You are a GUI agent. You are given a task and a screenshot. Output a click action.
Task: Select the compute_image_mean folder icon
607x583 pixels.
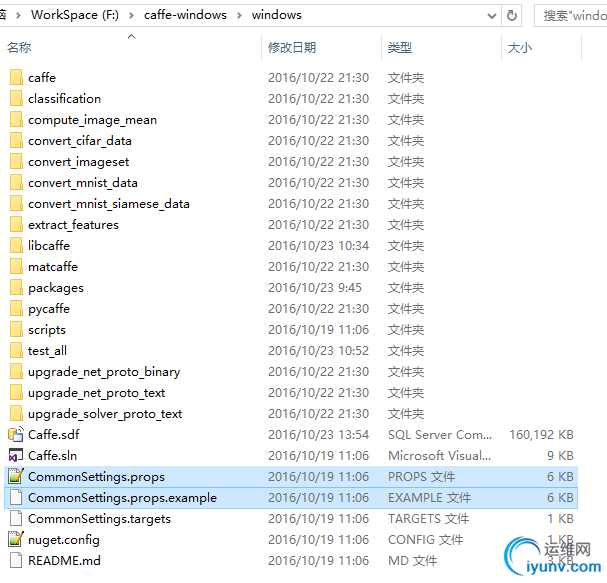coord(16,120)
